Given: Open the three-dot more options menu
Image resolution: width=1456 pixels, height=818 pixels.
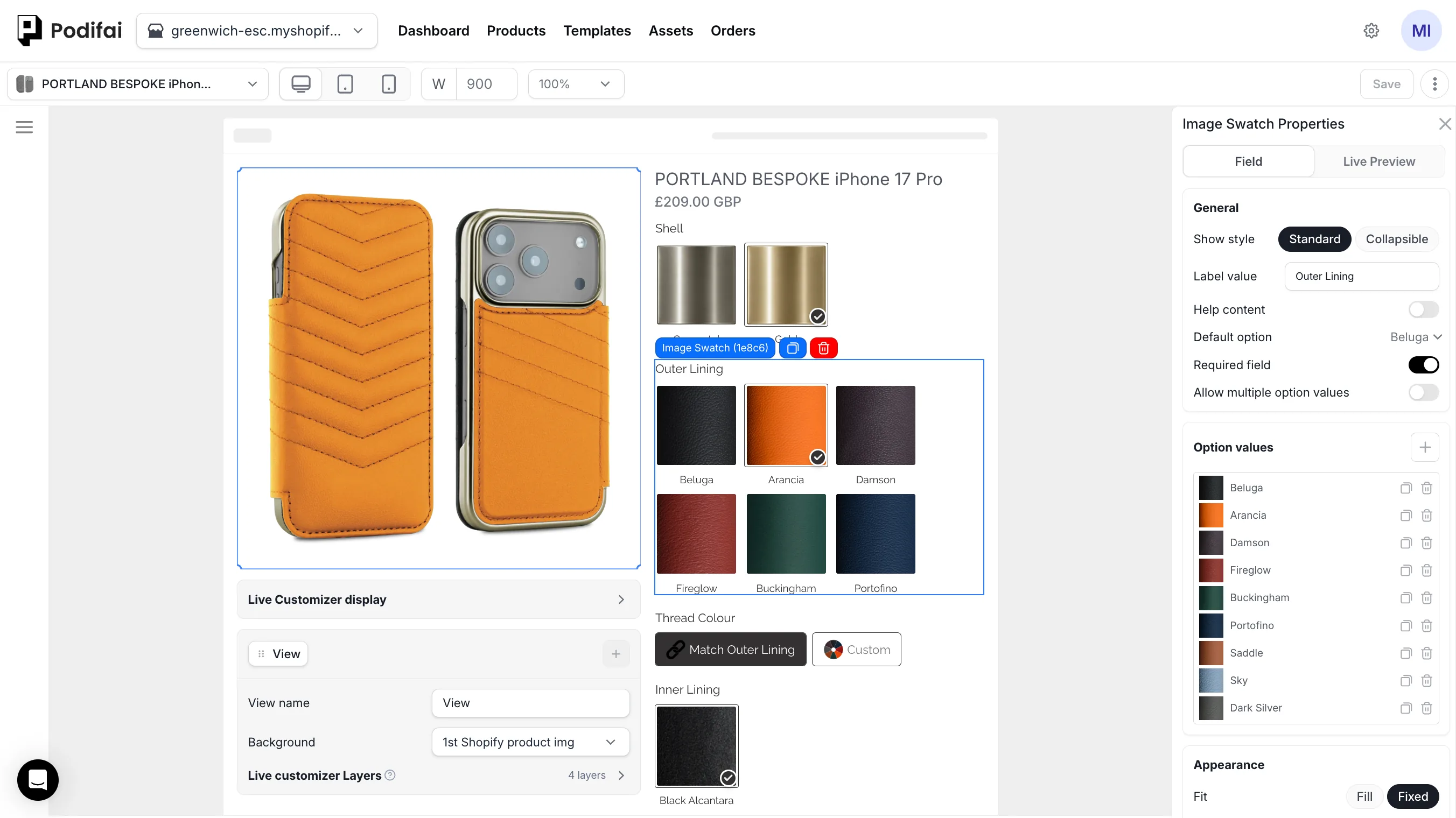Looking at the screenshot, I should (x=1434, y=84).
